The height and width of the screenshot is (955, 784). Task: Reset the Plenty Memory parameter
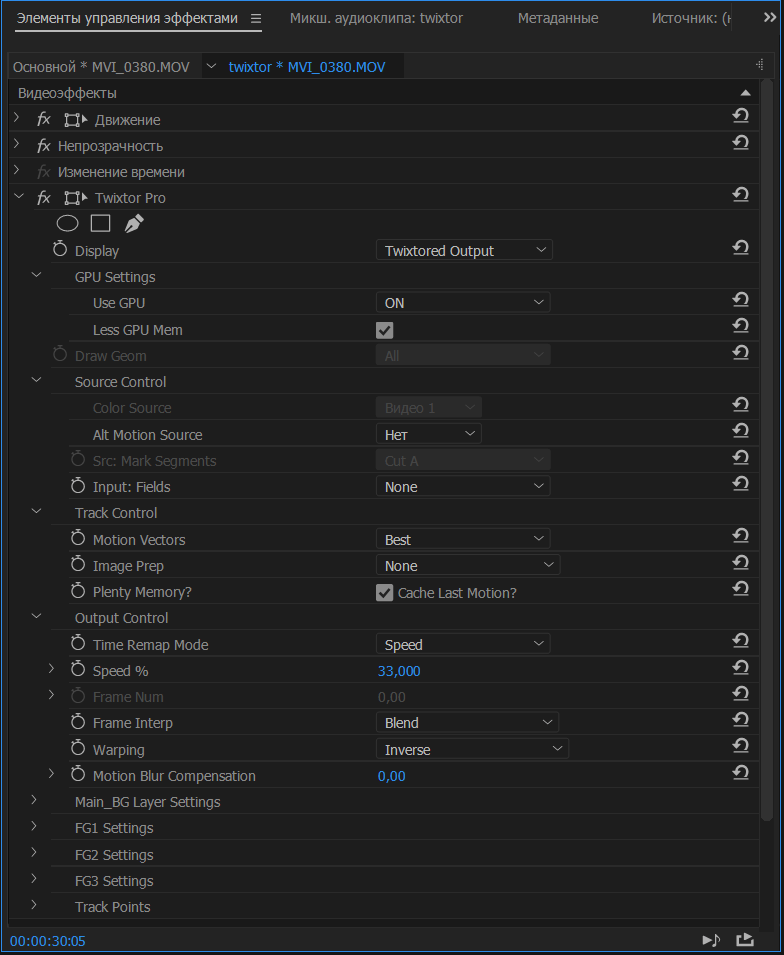pos(741,588)
